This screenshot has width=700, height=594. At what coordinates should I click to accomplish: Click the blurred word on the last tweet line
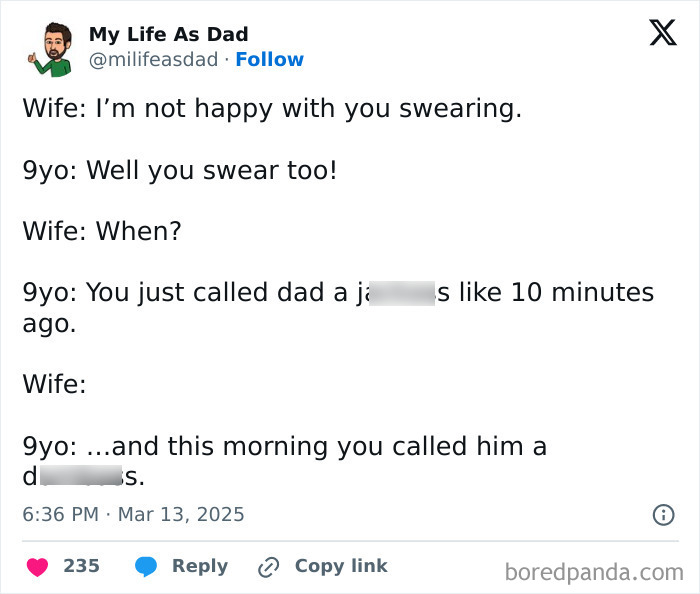click(x=82, y=478)
